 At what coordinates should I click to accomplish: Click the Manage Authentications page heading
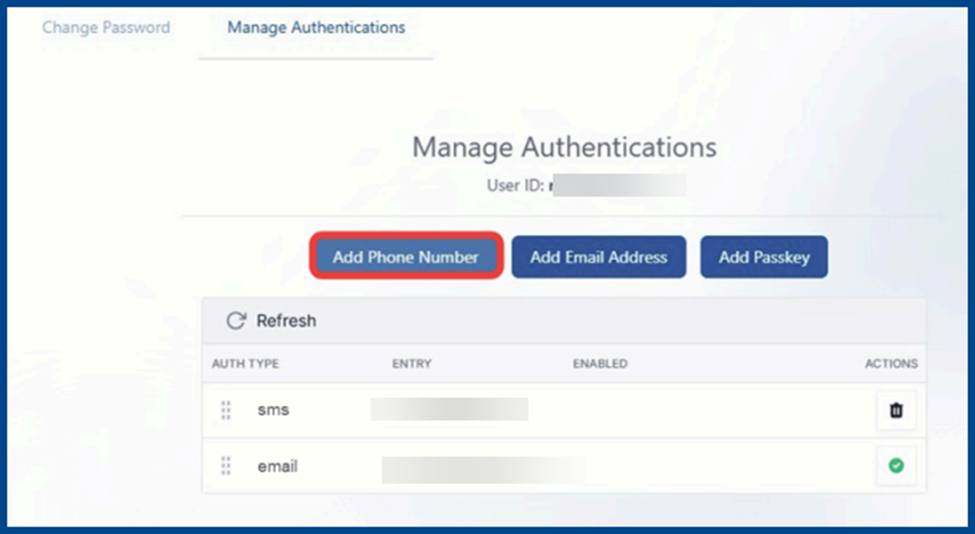564,147
